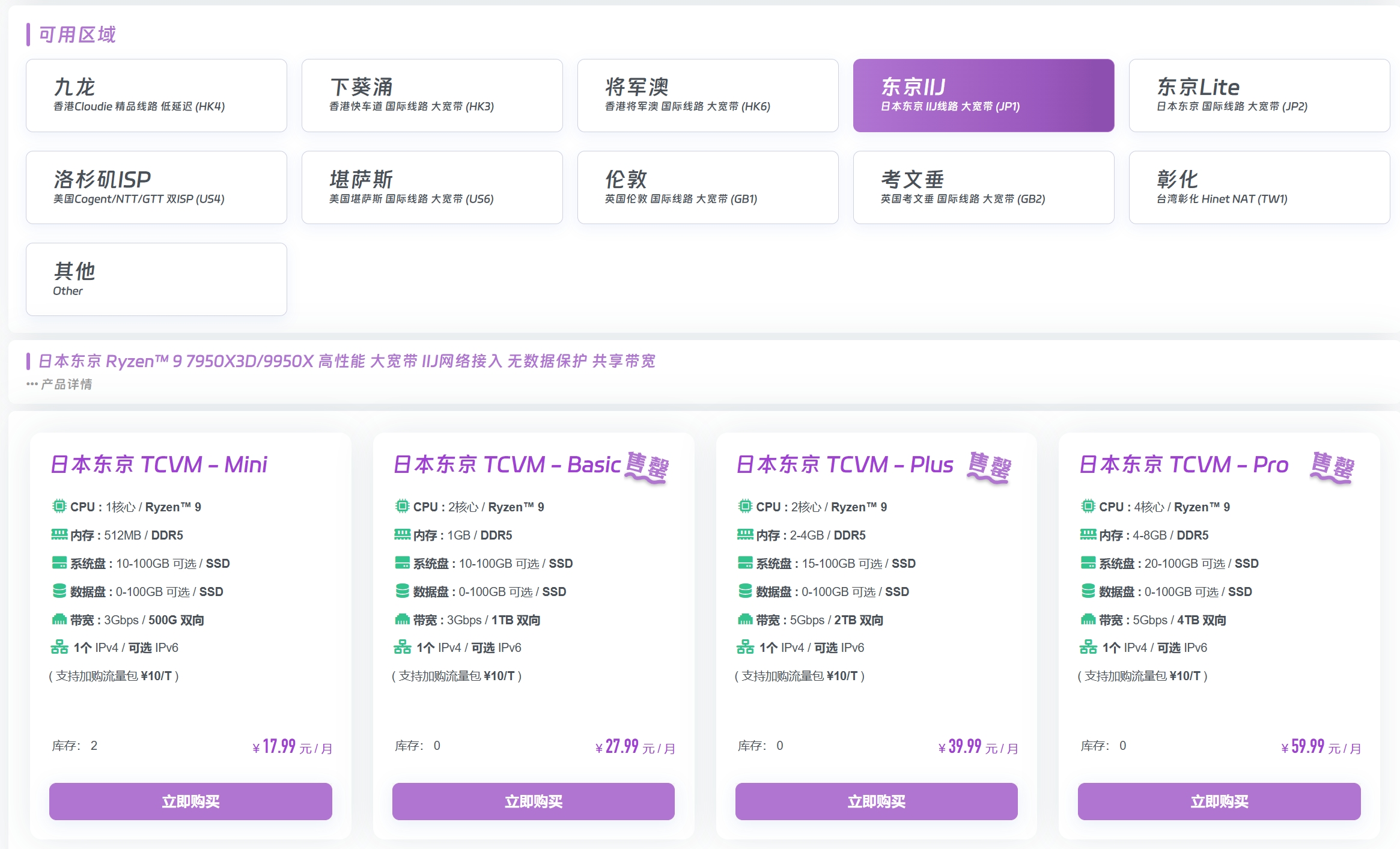Viewport: 1400px width, 849px height.
Task: Select the 九龙 HK4 region
Action: (x=156, y=96)
